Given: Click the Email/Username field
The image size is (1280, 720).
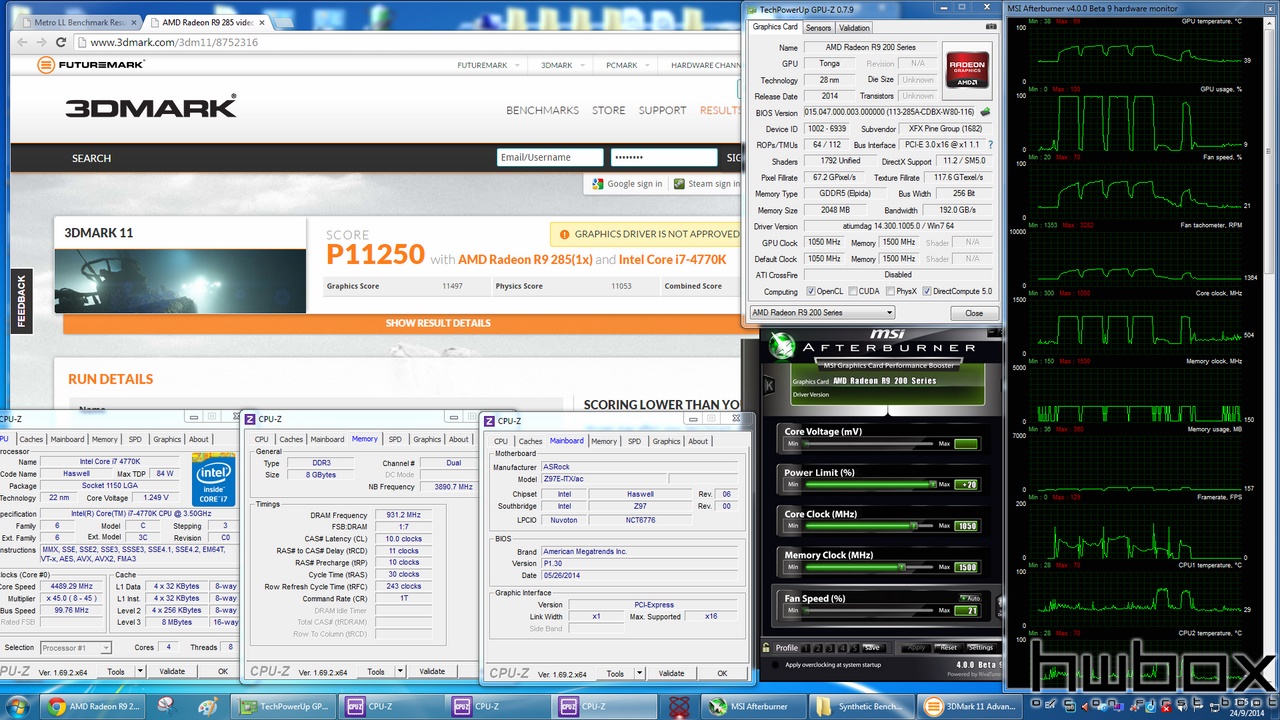Looking at the screenshot, I should [x=550, y=157].
